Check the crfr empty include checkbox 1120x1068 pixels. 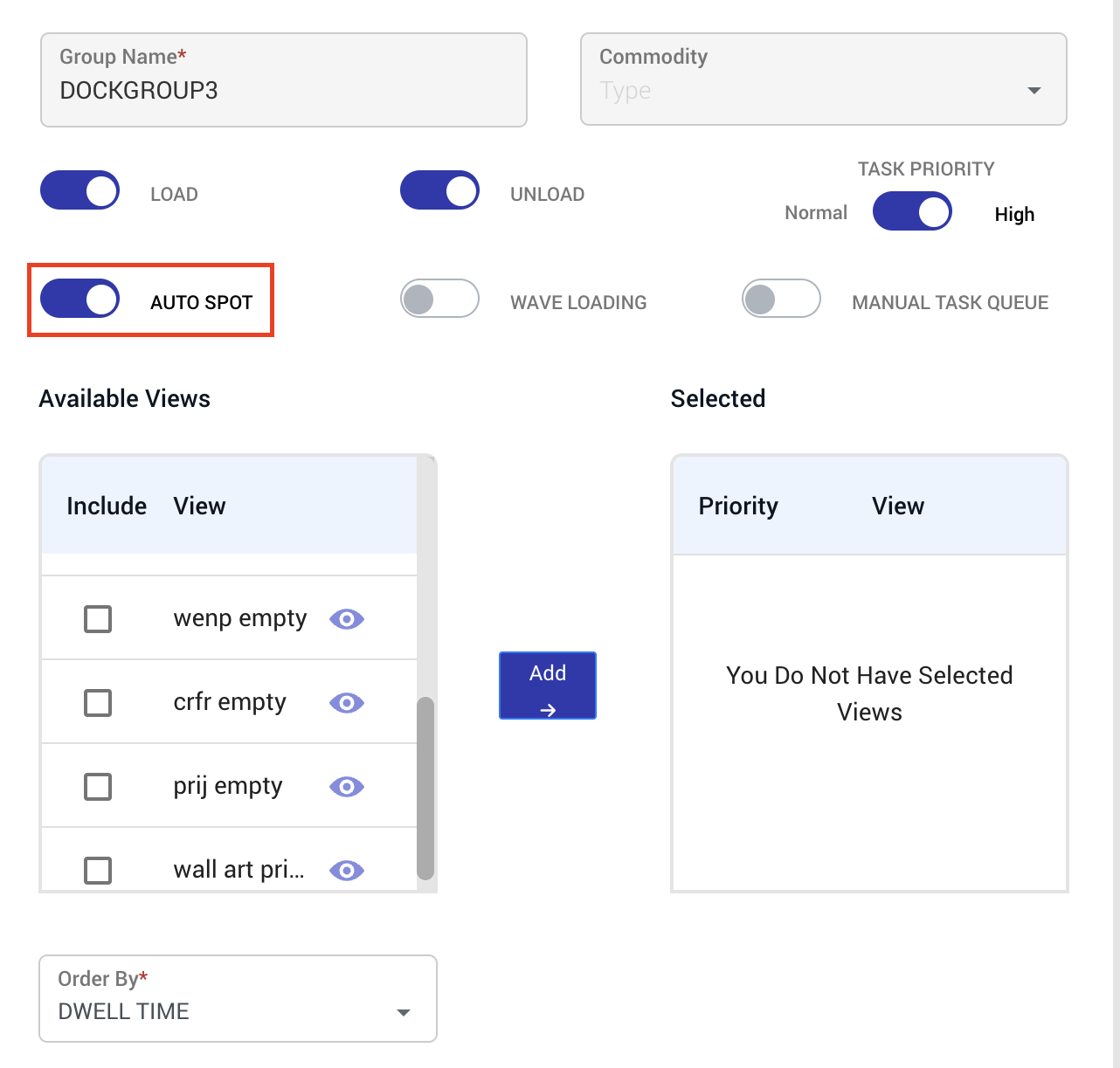[98, 703]
